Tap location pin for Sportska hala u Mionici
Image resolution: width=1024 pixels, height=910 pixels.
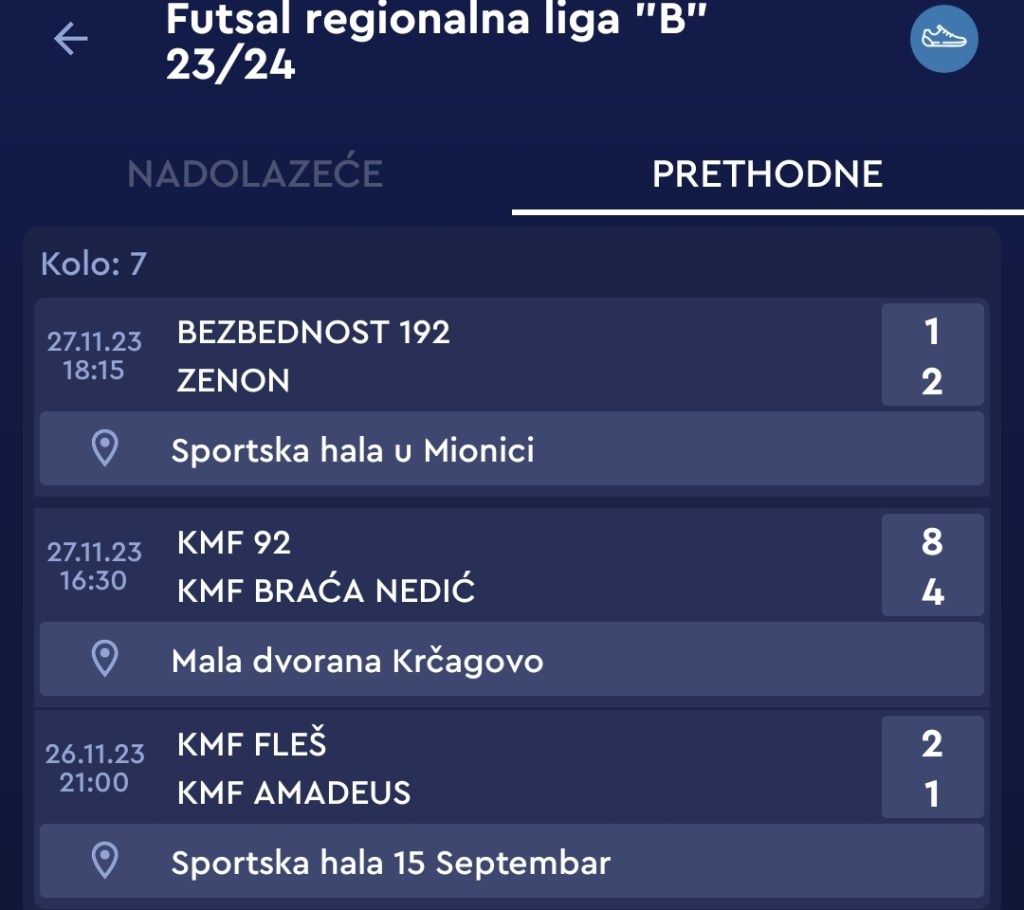[105, 449]
